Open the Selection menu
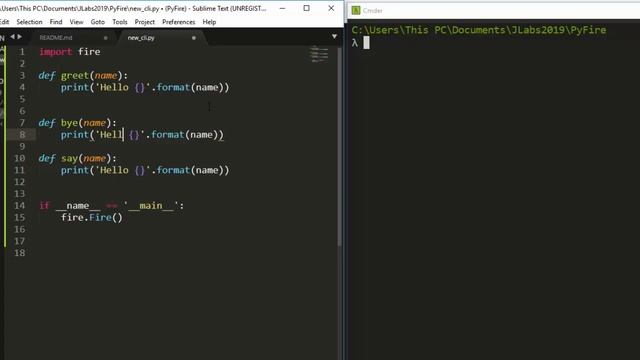This screenshot has height=360, width=640. [x=29, y=22]
